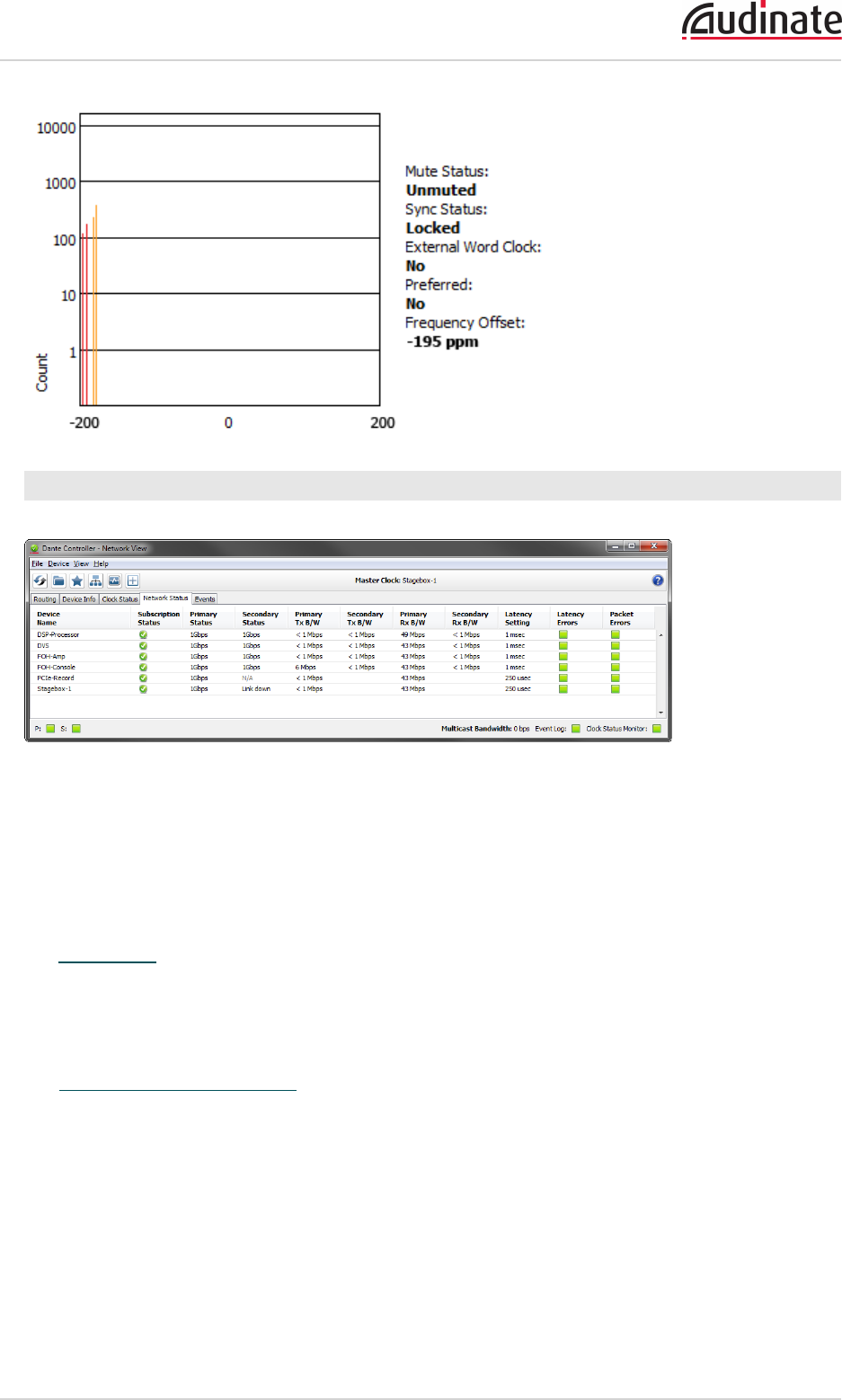Open the Event Log green indicator
This screenshot has width=842, height=1400.
pos(576,729)
